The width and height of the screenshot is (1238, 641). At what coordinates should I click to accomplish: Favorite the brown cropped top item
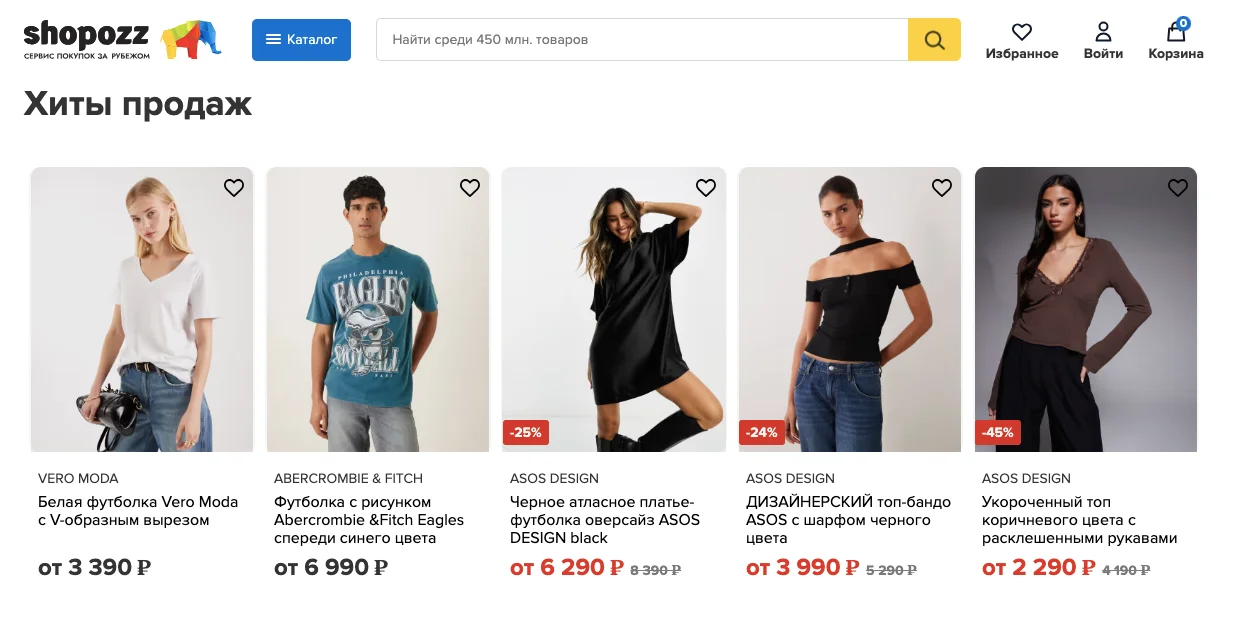(1178, 188)
